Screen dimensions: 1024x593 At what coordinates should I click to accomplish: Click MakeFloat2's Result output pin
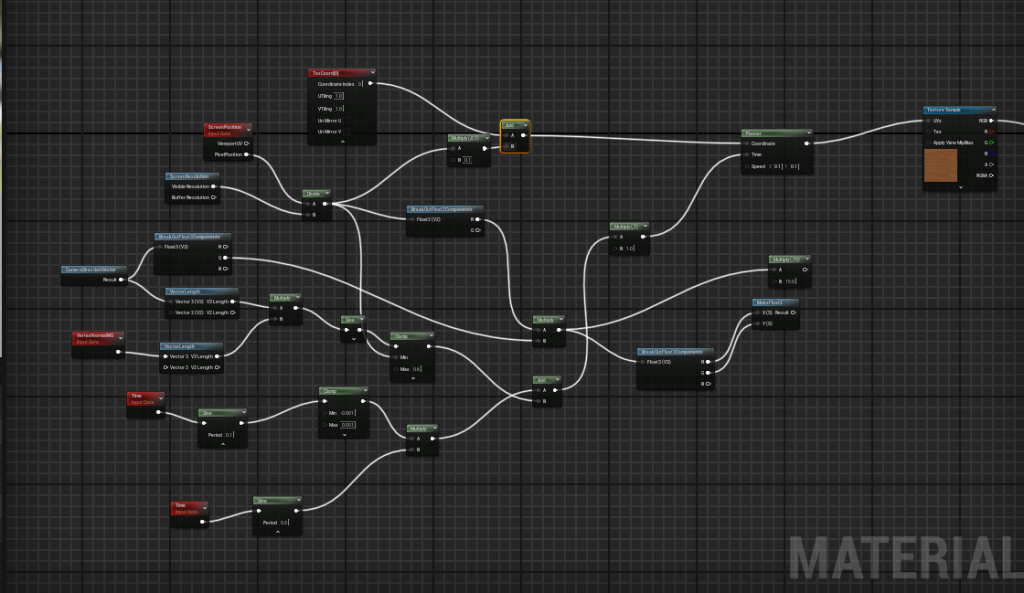(x=793, y=313)
